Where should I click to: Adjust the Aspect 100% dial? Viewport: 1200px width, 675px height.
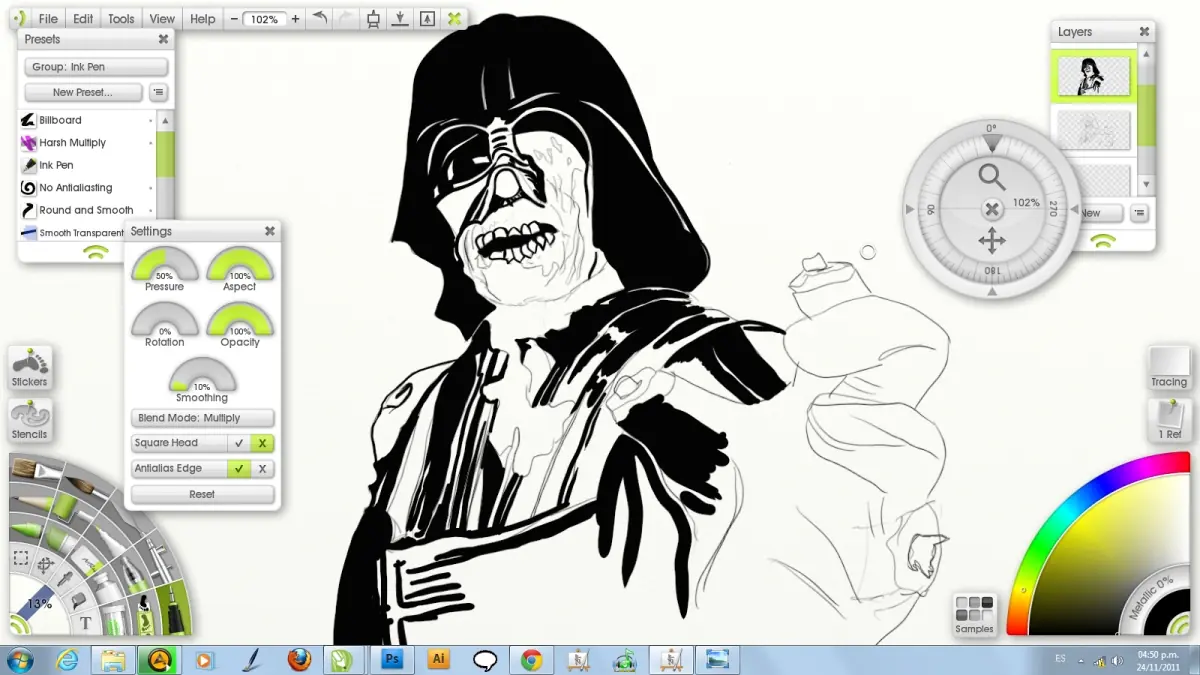(x=240, y=268)
